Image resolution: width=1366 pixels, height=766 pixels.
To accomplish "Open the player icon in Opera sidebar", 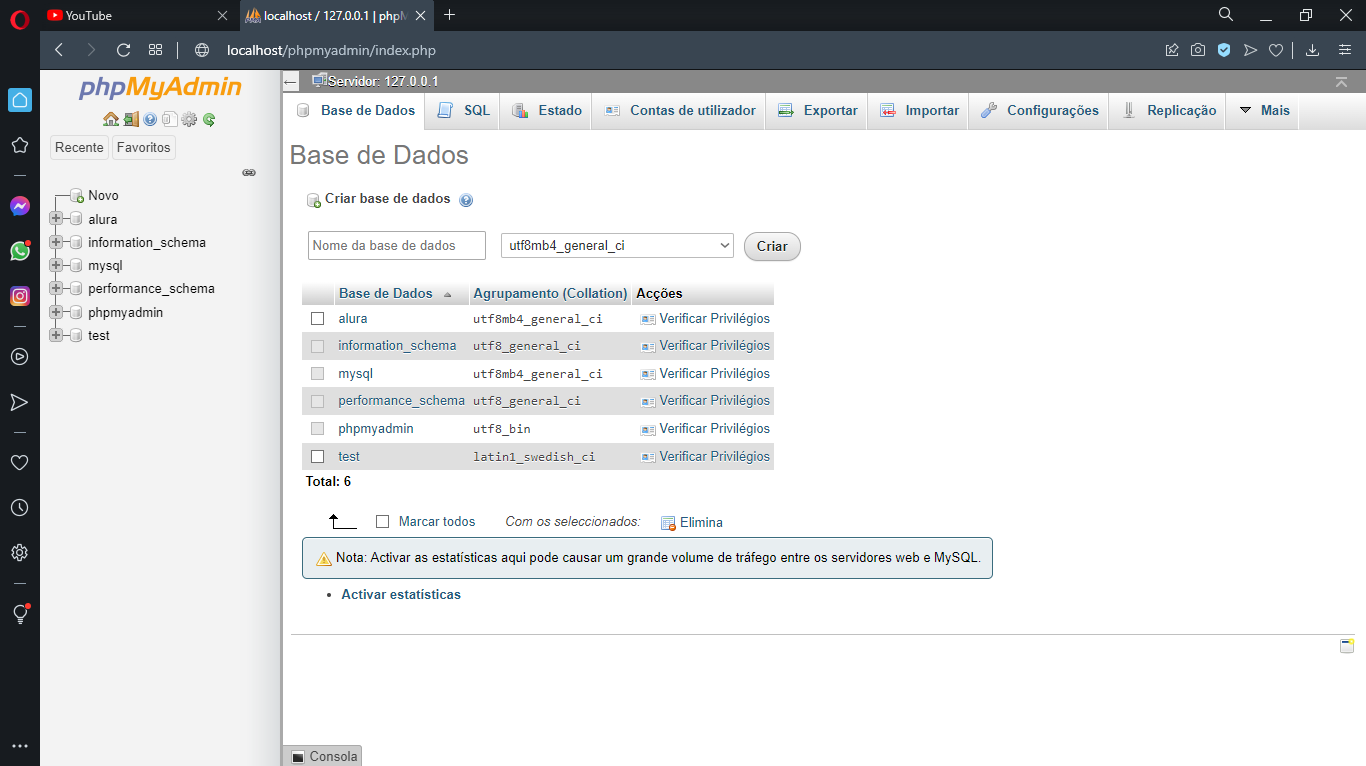I will 19,356.
